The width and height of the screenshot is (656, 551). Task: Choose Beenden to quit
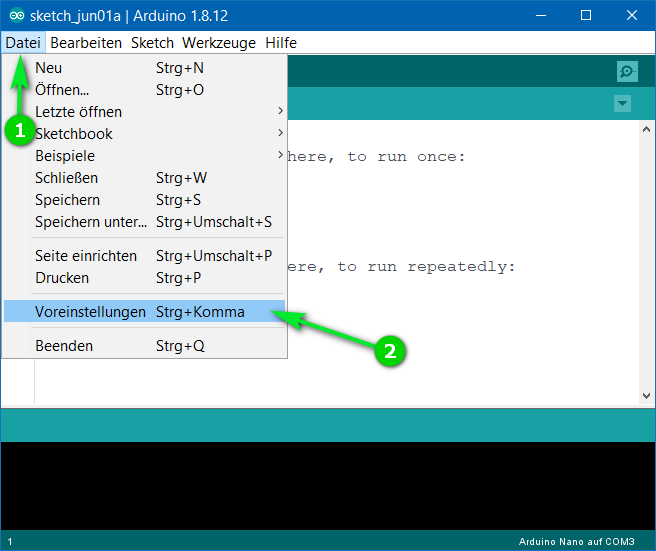coord(144,346)
